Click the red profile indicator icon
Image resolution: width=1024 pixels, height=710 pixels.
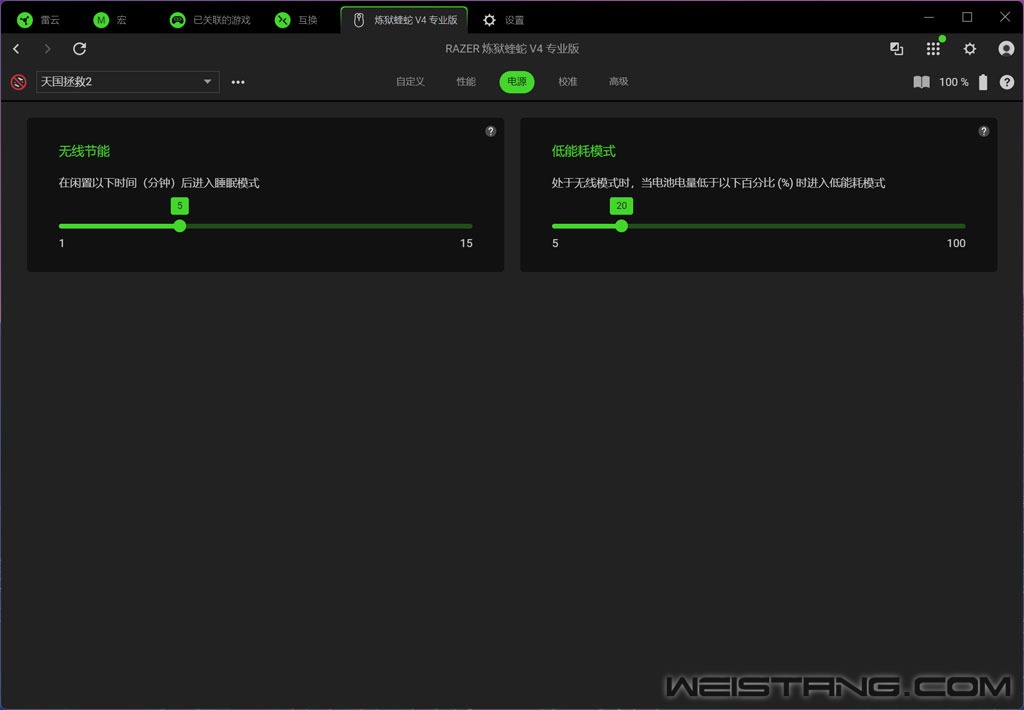(x=18, y=82)
